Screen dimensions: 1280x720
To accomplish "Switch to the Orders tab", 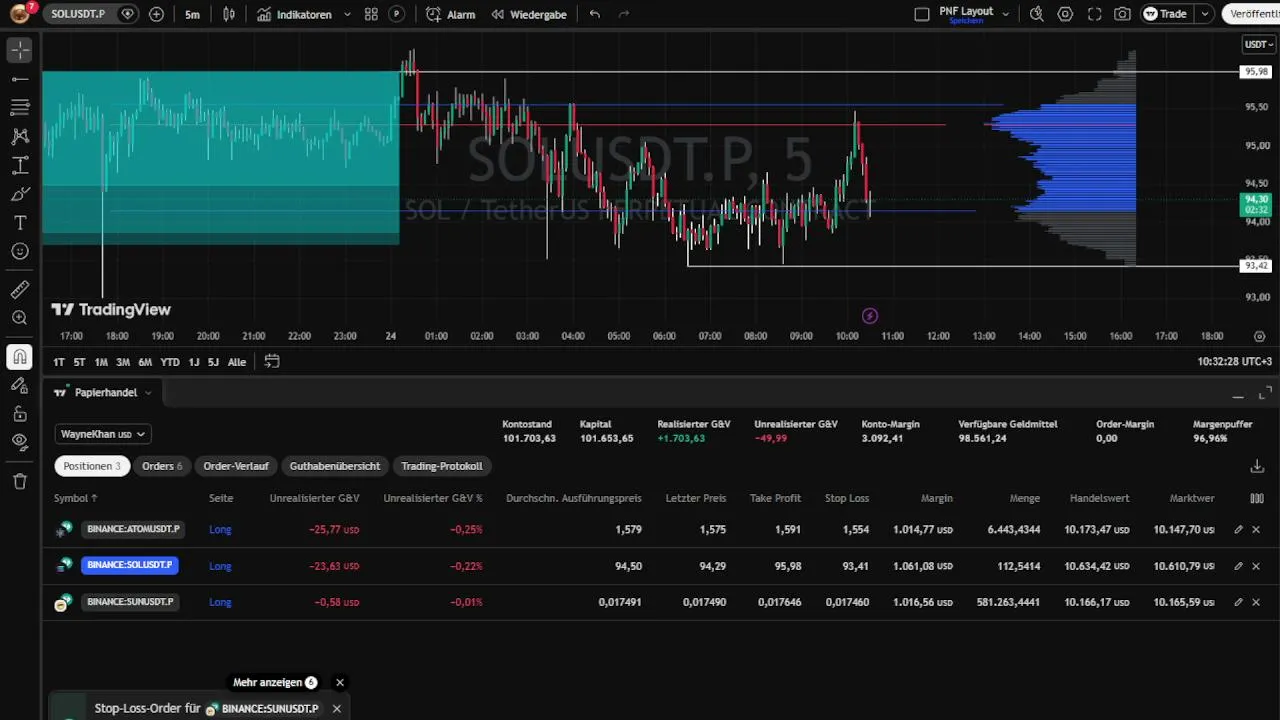I will click(x=162, y=466).
